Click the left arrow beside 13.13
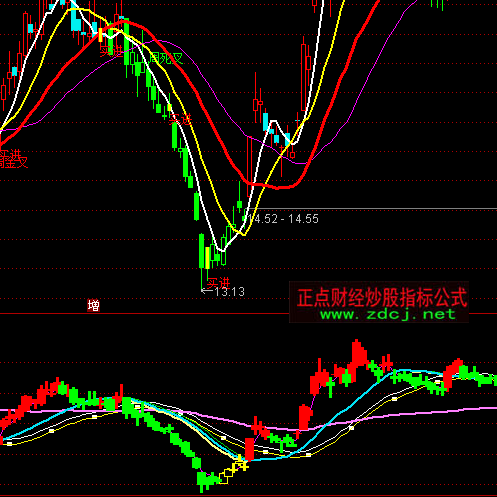 point(207,291)
